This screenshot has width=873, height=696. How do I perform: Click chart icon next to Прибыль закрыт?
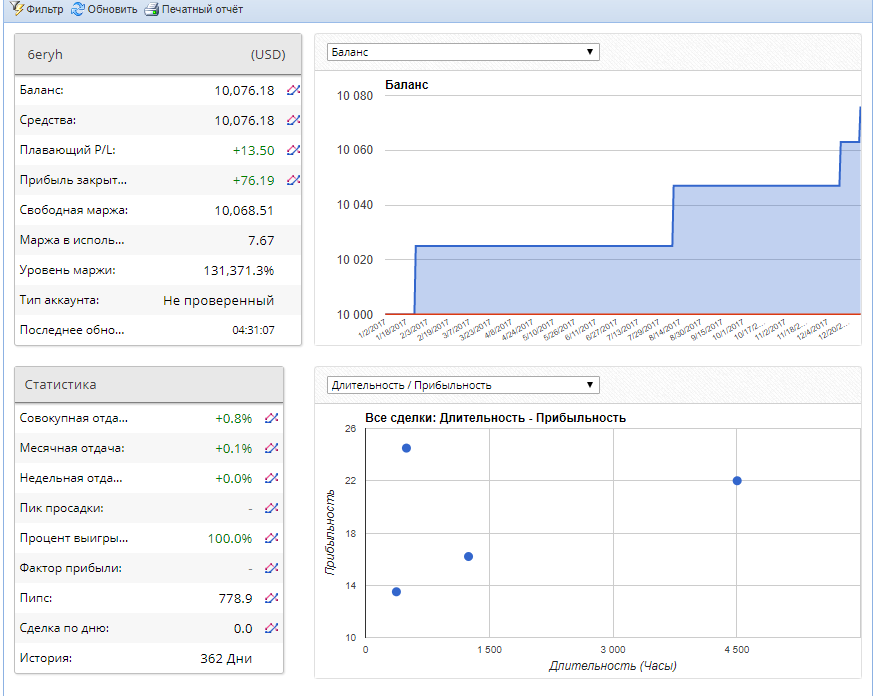tap(293, 180)
